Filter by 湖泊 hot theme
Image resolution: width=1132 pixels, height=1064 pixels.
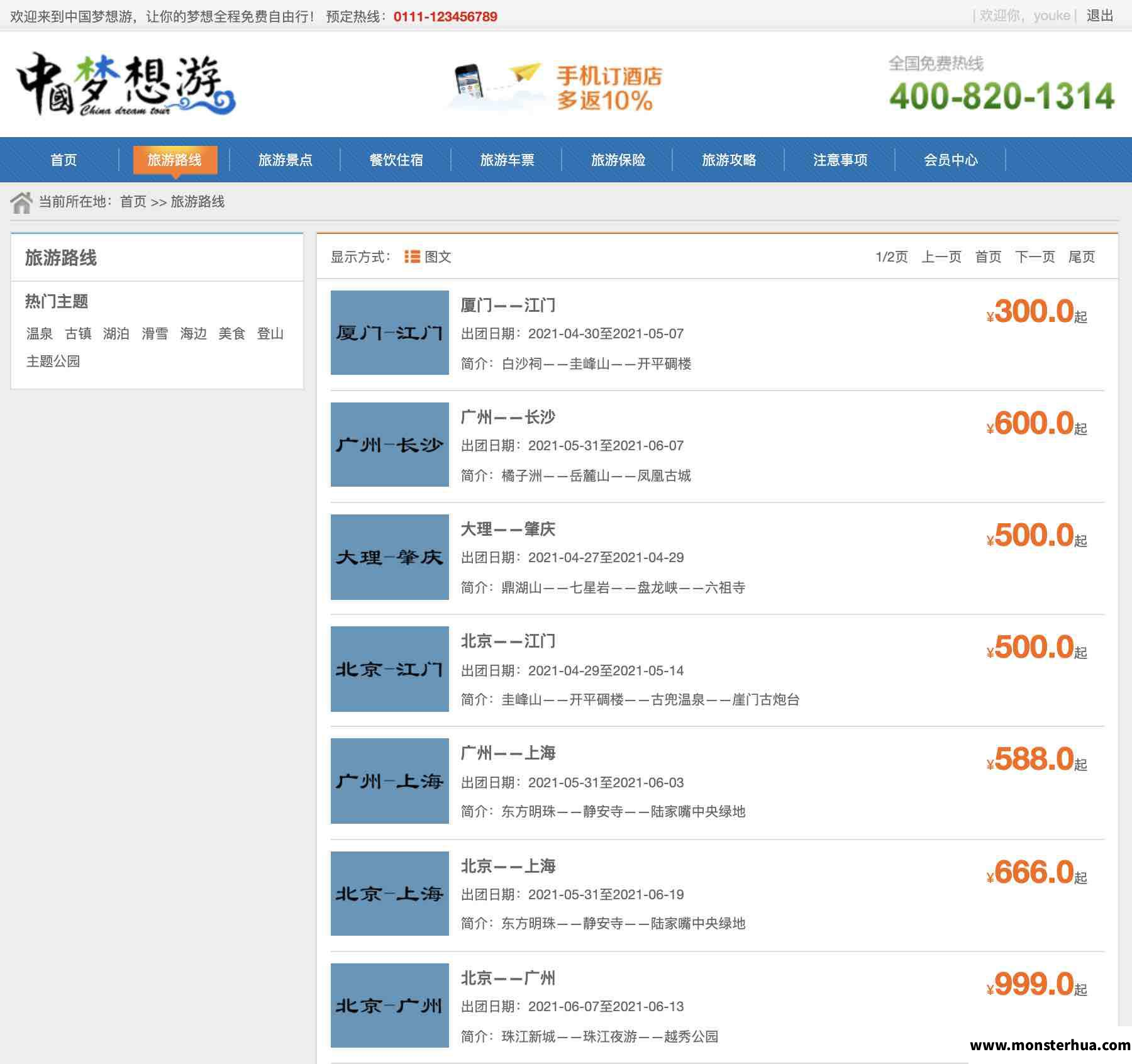[x=116, y=333]
